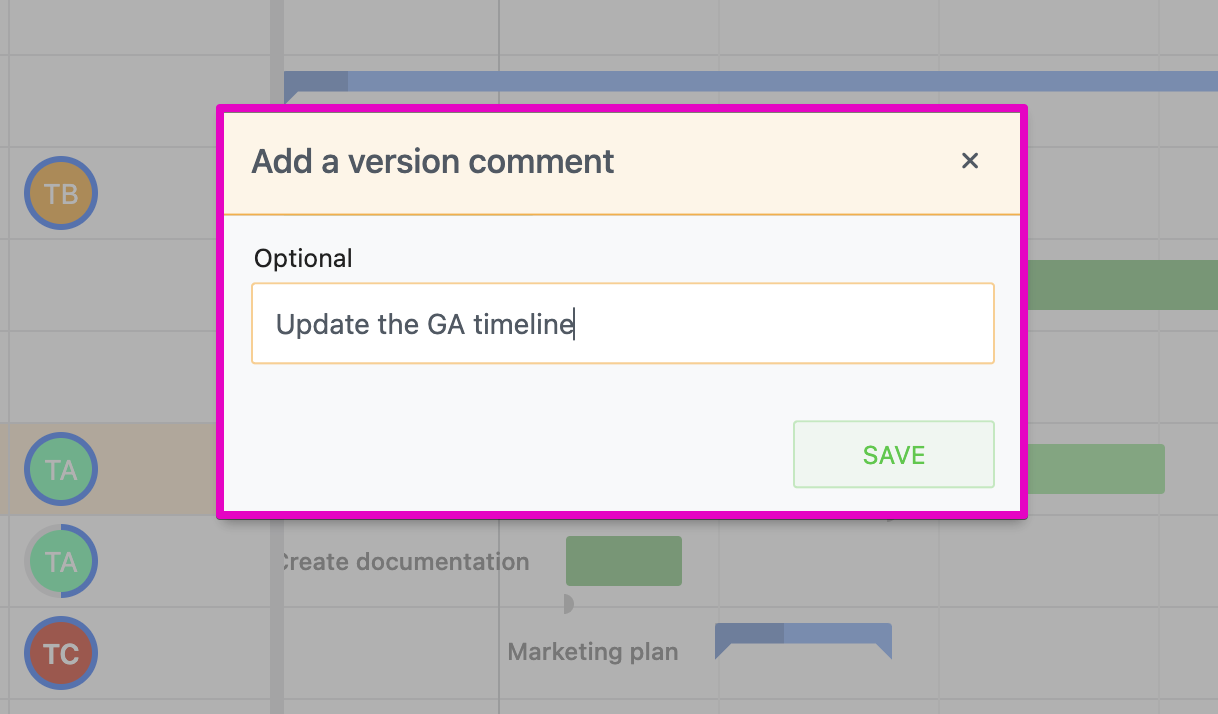Viewport: 1218px width, 714px height.
Task: Select the highlighted orange task row
Action: click(x=110, y=469)
